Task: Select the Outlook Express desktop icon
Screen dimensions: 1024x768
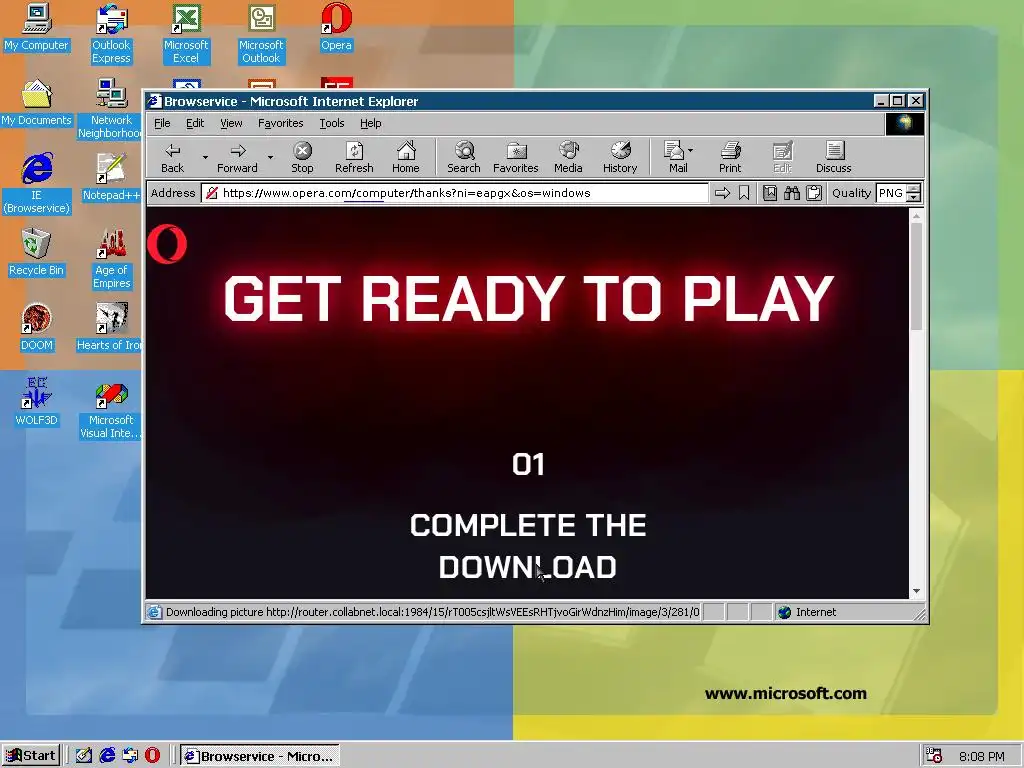Action: [x=111, y=33]
